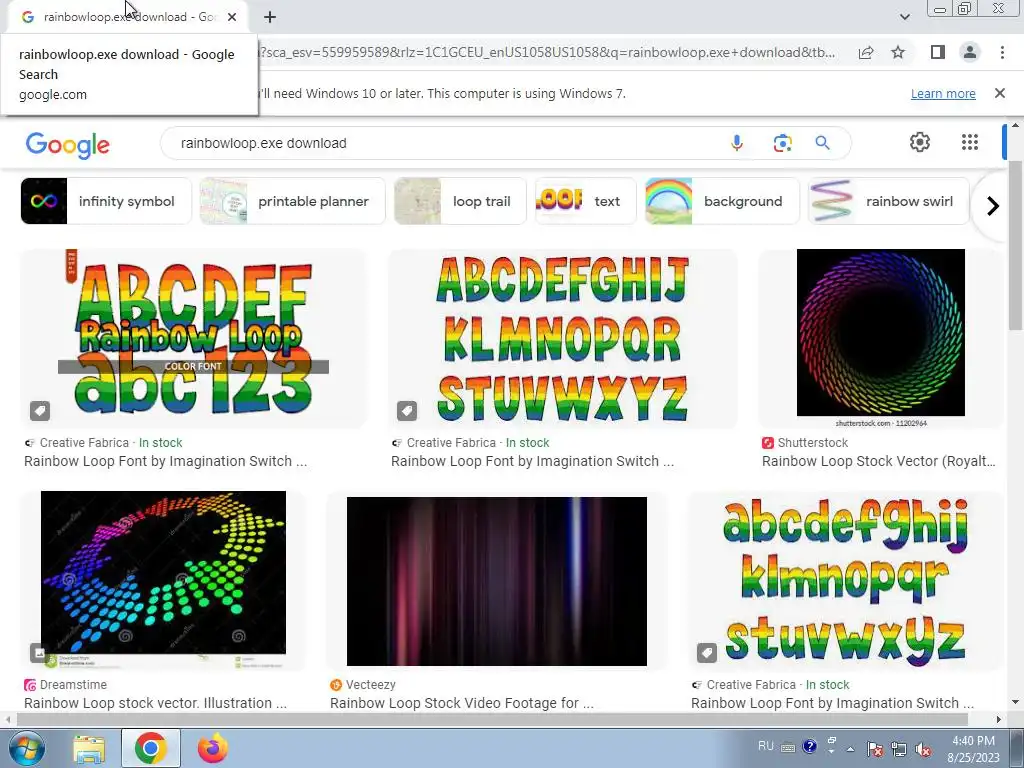Open the Action Center flag tray icon
This screenshot has height=768, width=1024.
875,750
